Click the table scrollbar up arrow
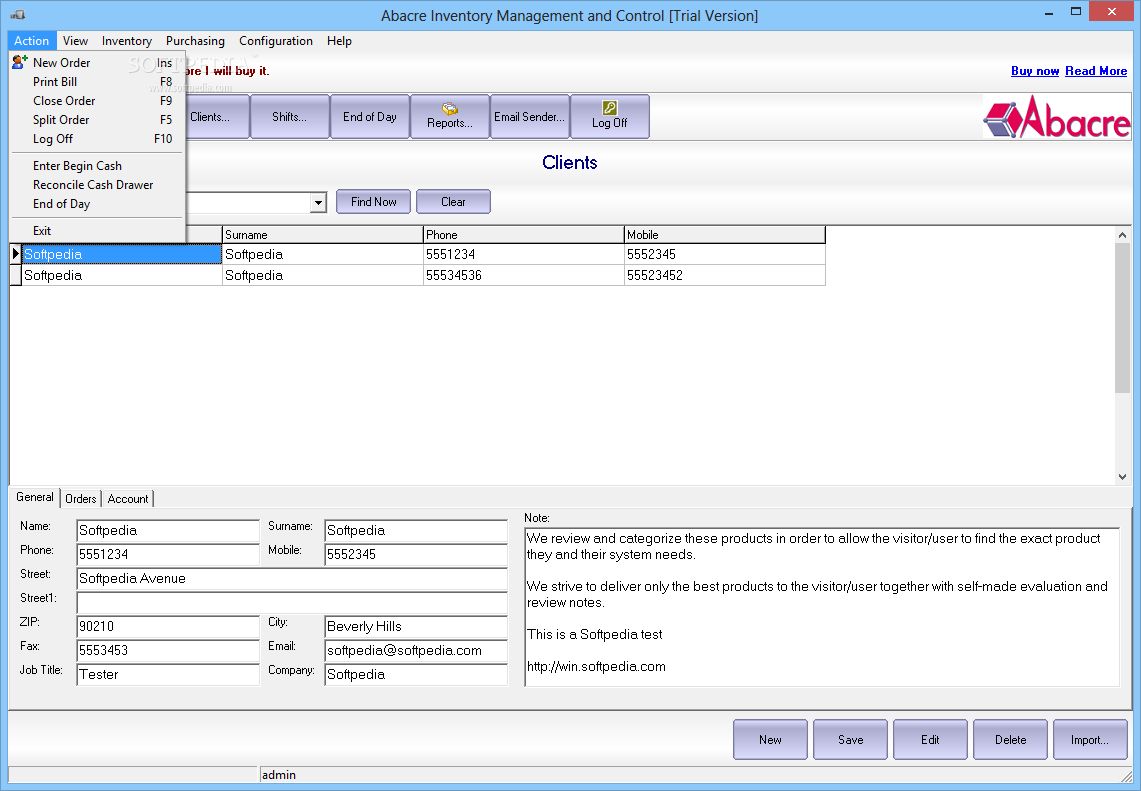This screenshot has width=1141, height=791. tap(1122, 235)
